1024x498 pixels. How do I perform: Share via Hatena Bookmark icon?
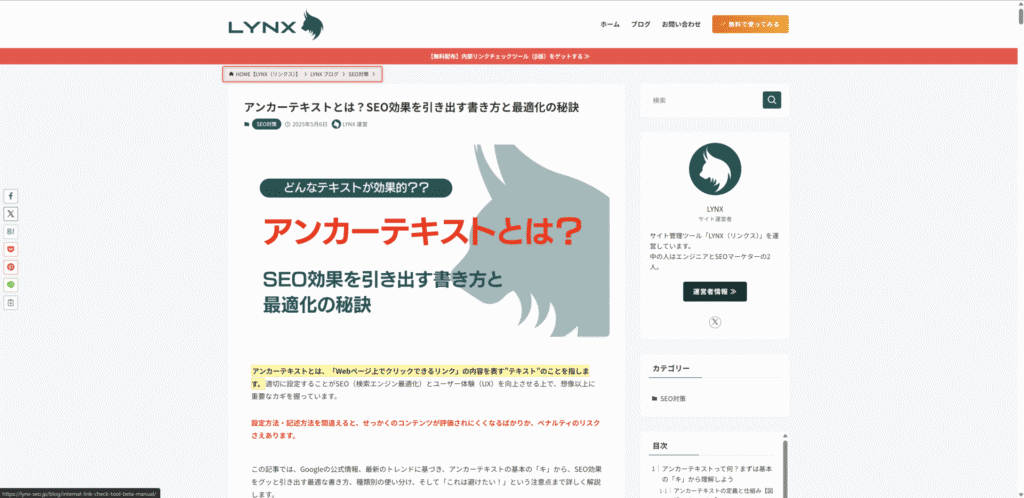pyautogui.click(x=10, y=231)
